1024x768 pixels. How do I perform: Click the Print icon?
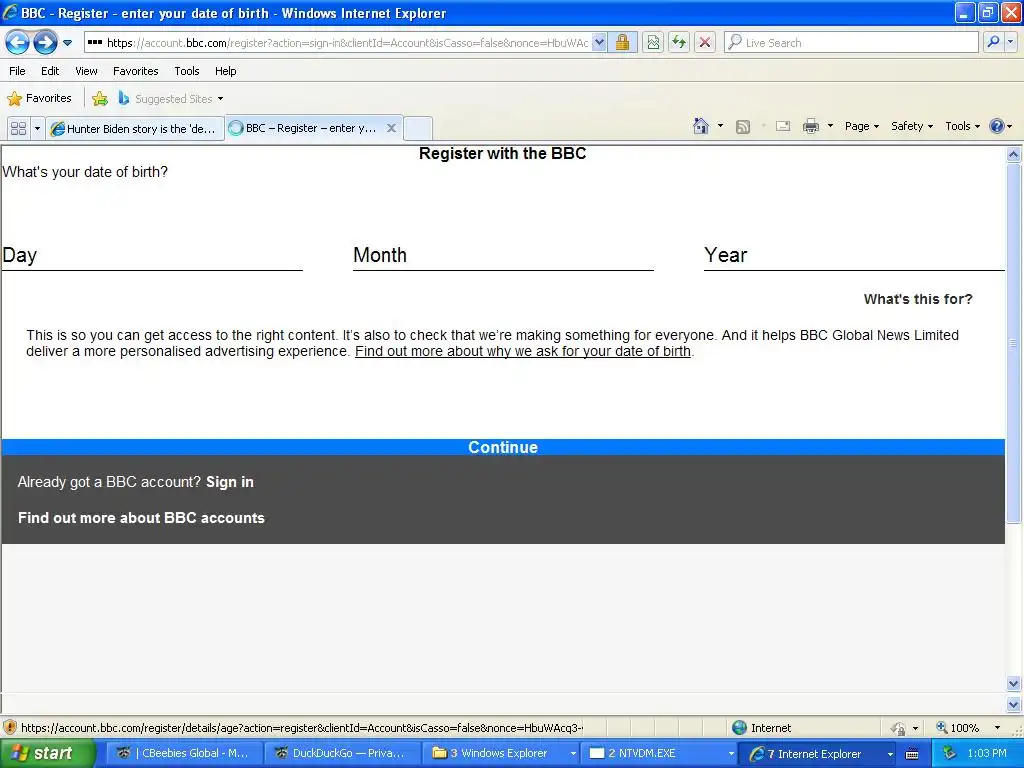(810, 126)
